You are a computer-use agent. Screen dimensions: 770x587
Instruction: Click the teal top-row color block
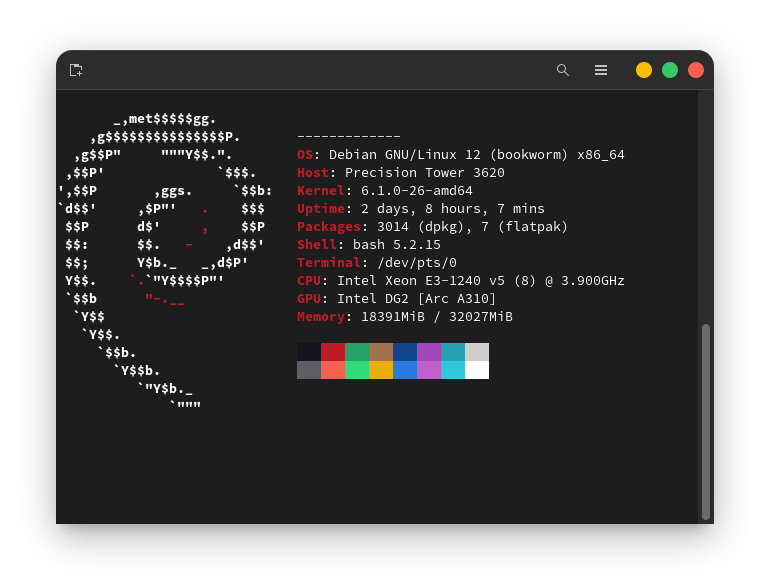[453, 352]
